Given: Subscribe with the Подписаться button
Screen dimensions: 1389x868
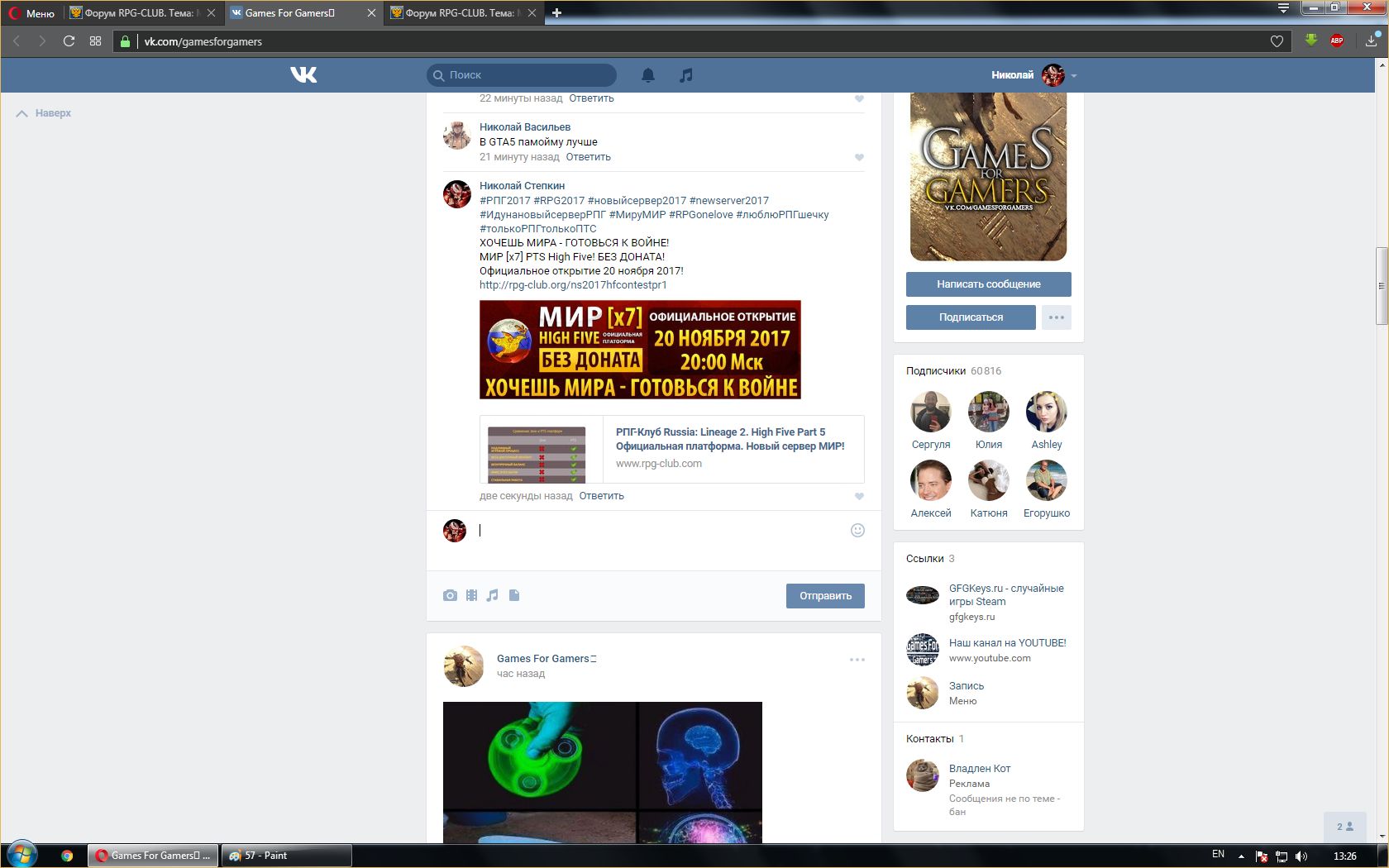Looking at the screenshot, I should click(971, 317).
